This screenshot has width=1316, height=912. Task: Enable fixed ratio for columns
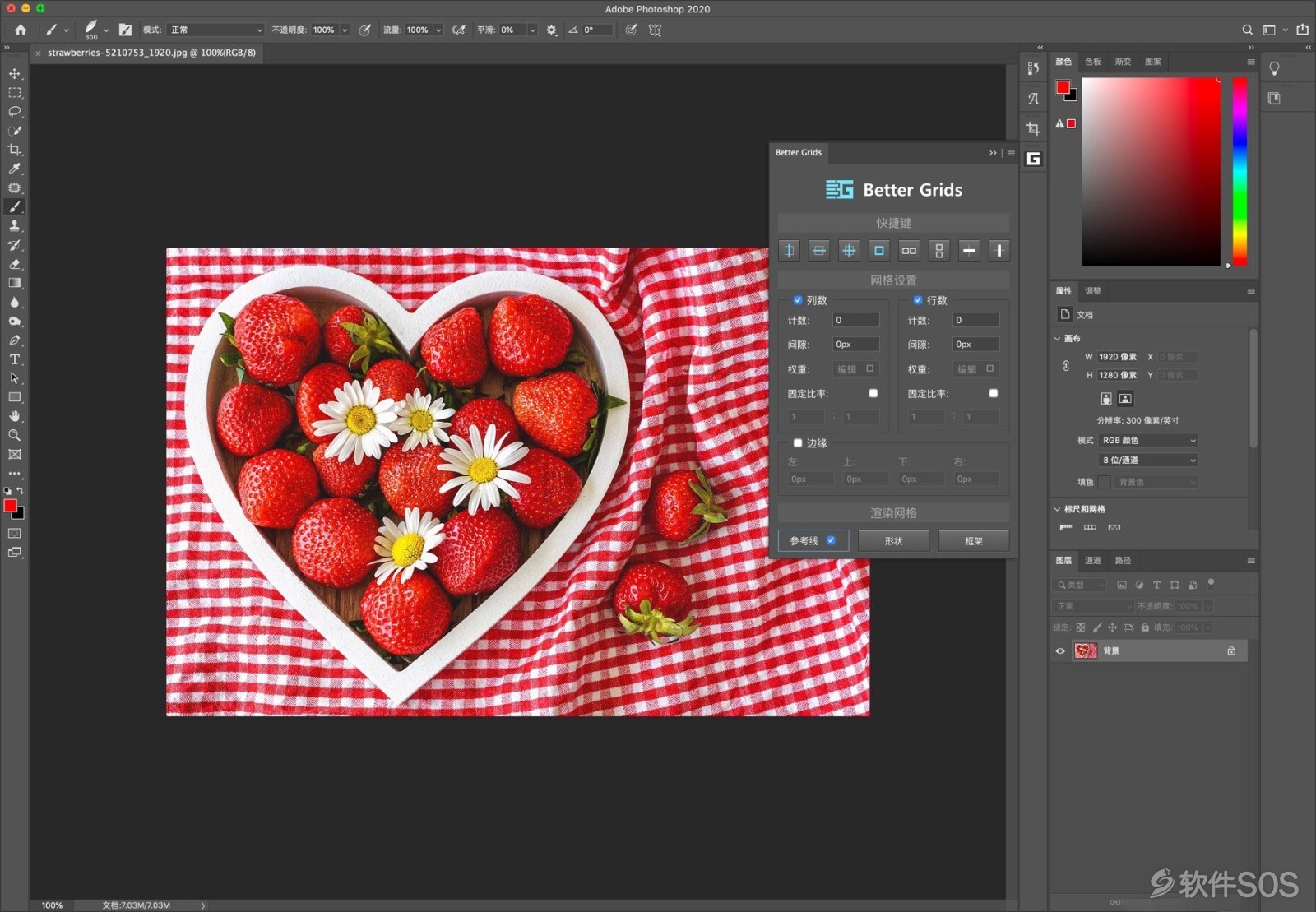tap(873, 393)
